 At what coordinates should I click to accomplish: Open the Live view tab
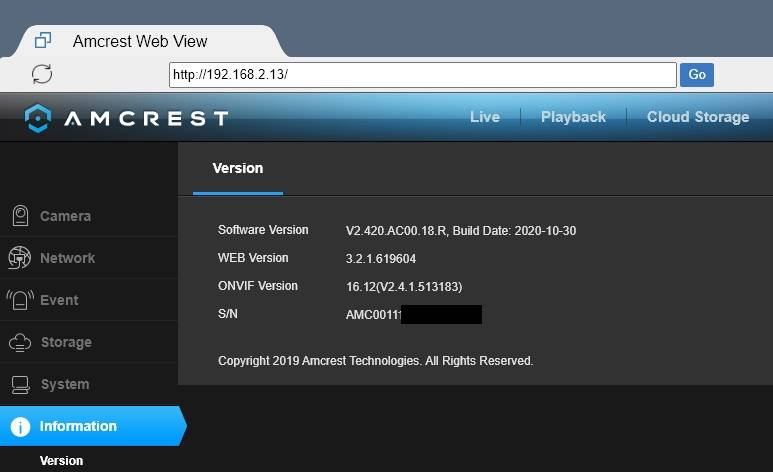click(x=485, y=117)
